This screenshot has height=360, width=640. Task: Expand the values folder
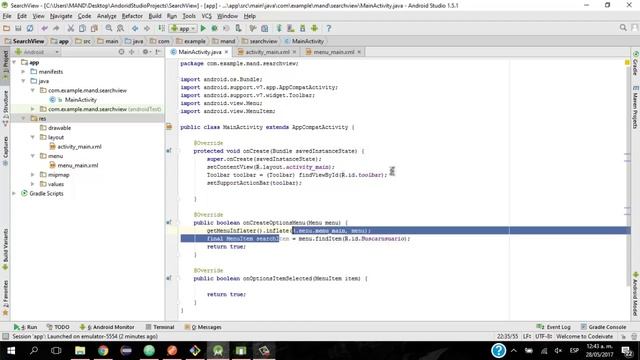[x=33, y=184]
